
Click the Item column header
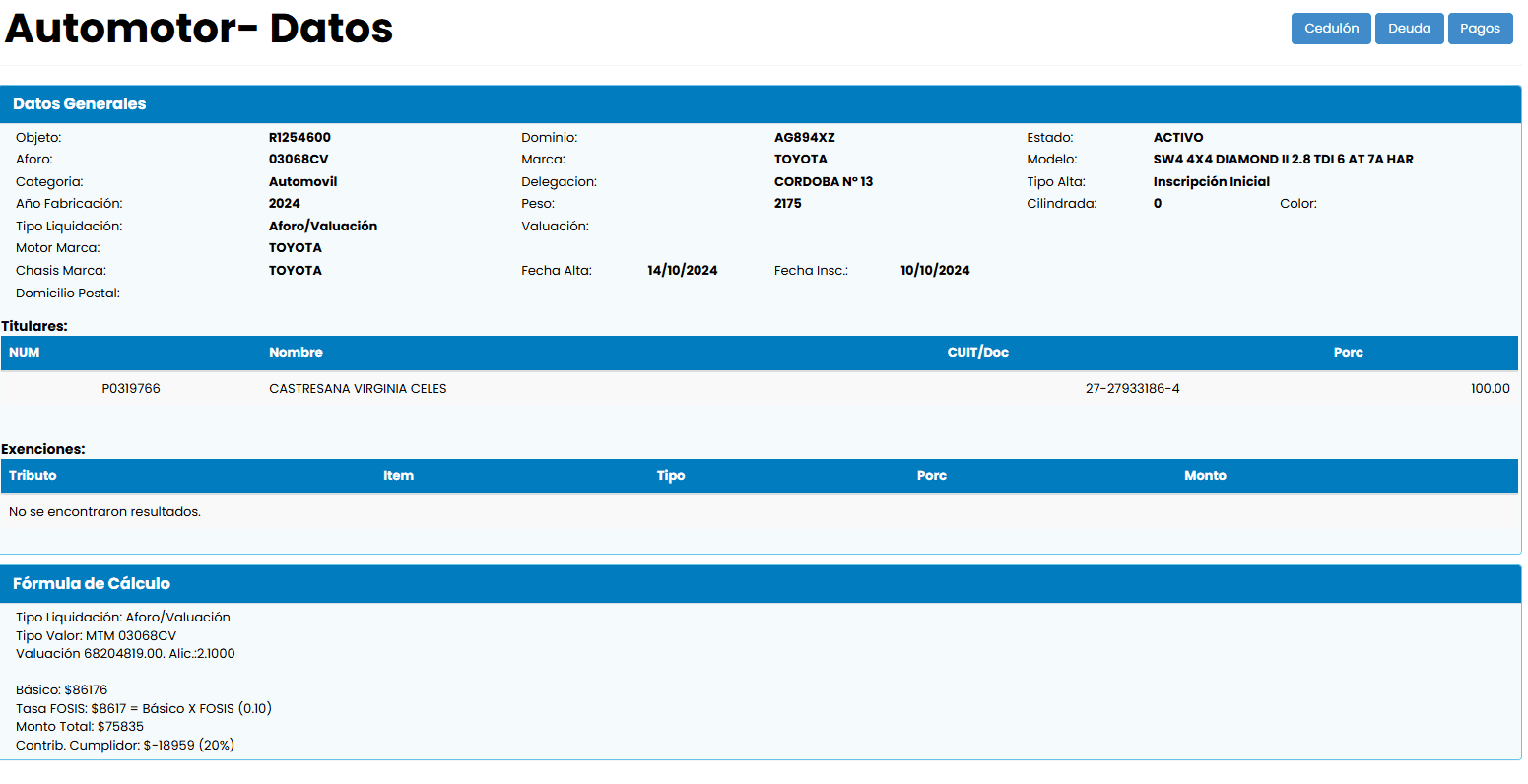point(398,476)
